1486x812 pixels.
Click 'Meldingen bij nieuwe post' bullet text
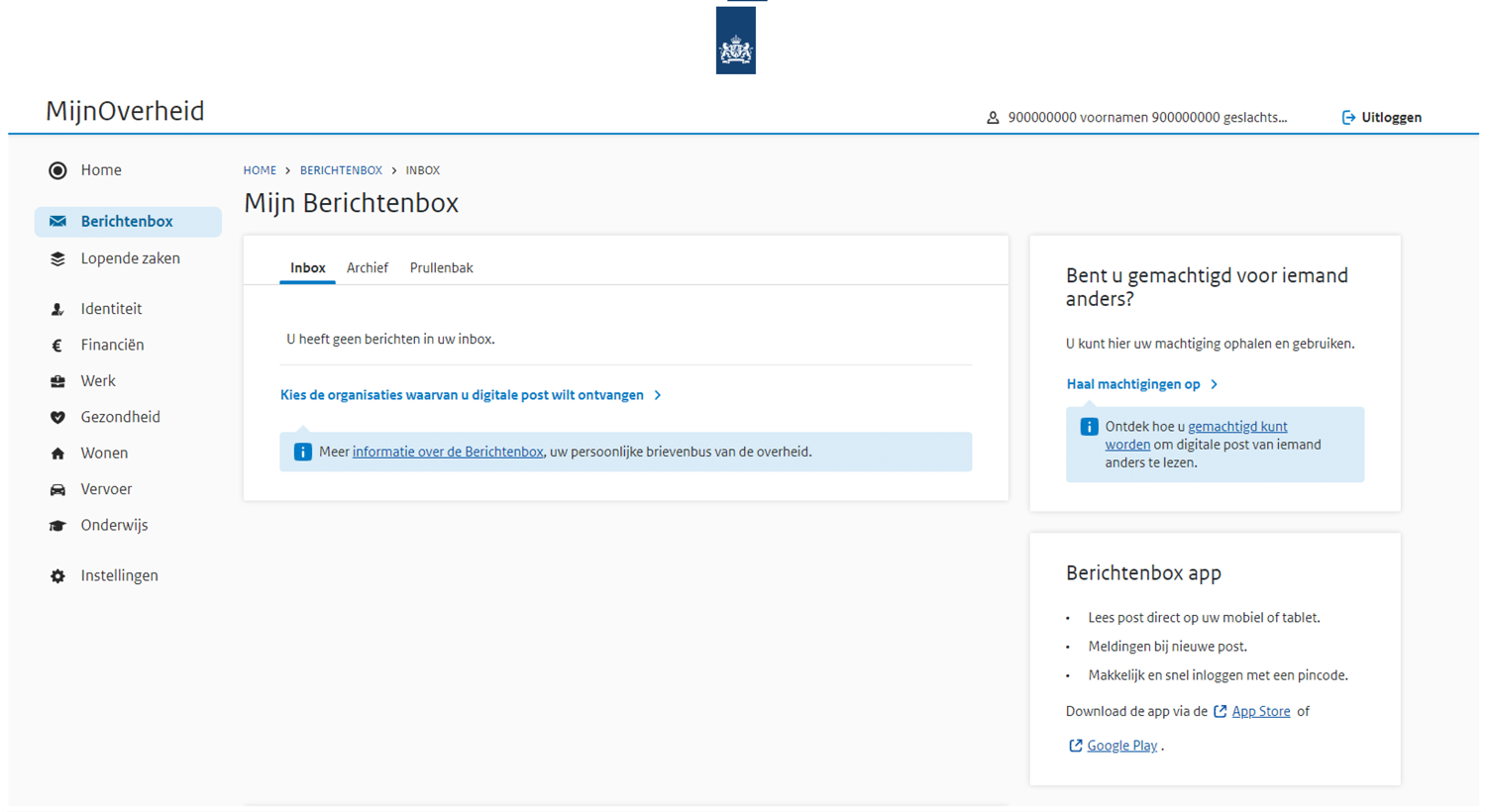[1168, 647]
